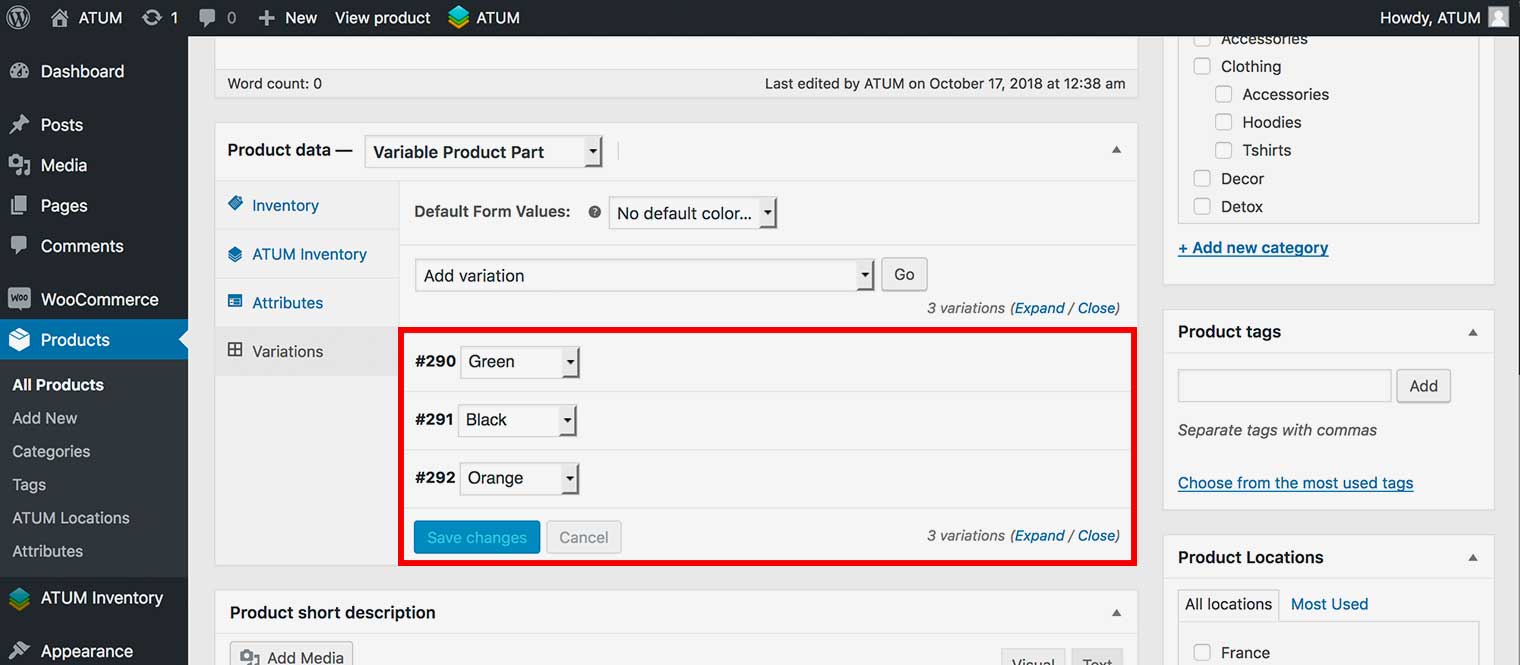Screen dimensions: 1520x665
Task: Switch to the Most Used locations tab
Action: [x=1329, y=604]
